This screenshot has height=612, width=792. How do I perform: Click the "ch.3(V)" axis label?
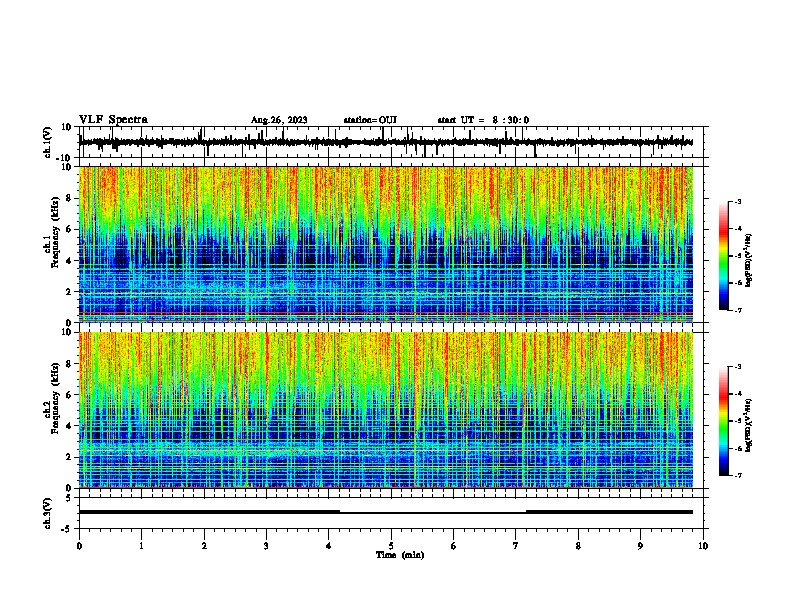[48, 514]
